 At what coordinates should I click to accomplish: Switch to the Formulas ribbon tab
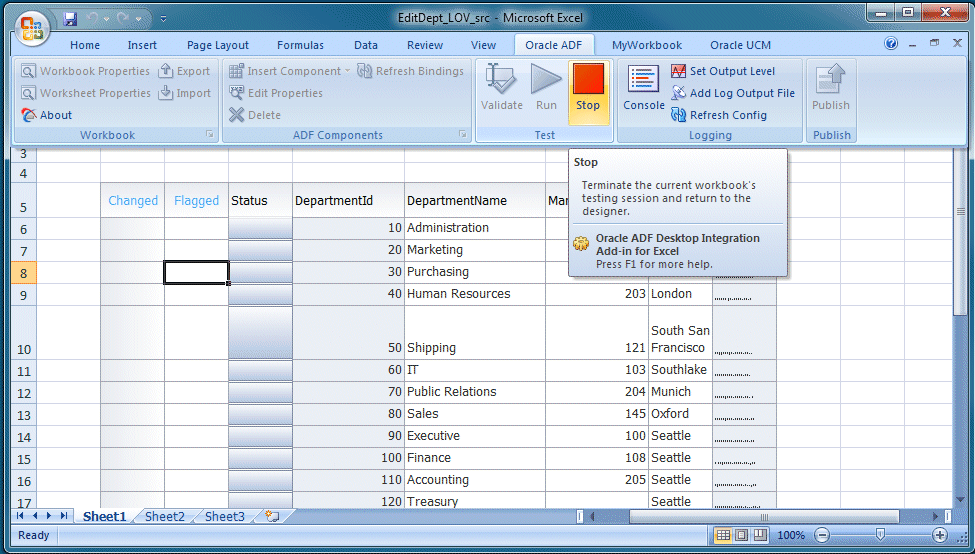pyautogui.click(x=300, y=45)
